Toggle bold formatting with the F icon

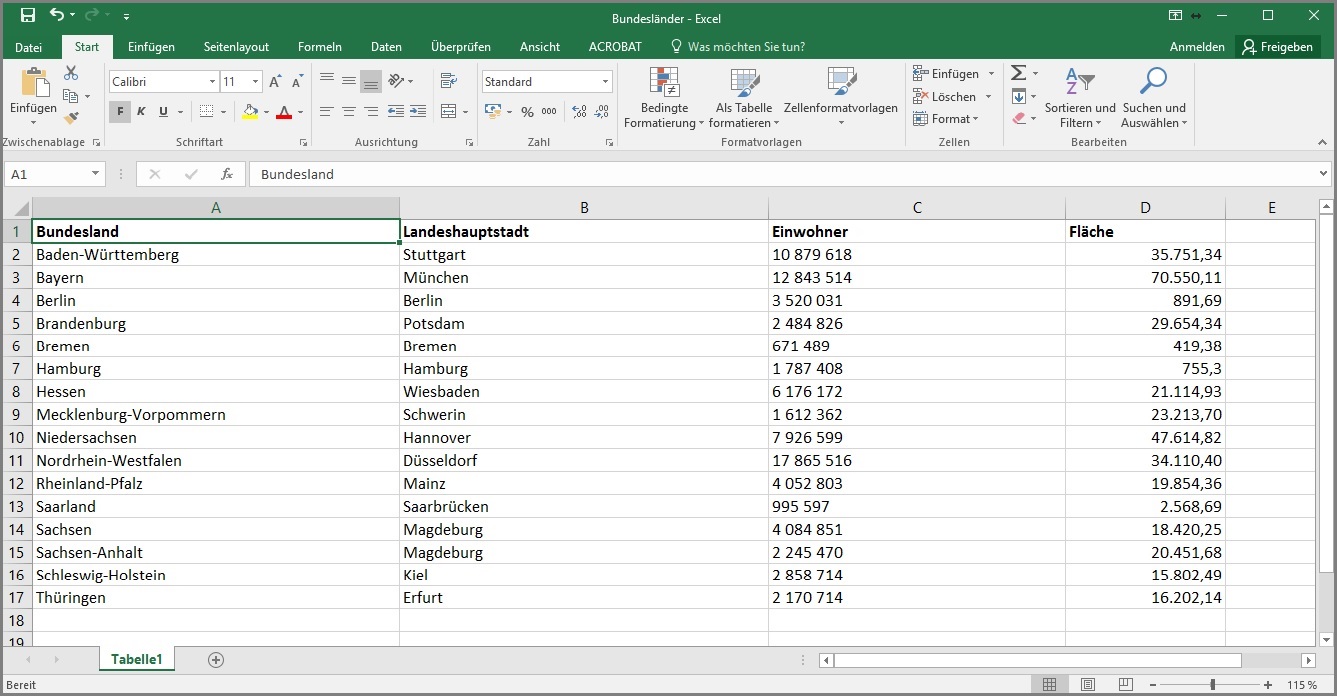click(x=119, y=111)
